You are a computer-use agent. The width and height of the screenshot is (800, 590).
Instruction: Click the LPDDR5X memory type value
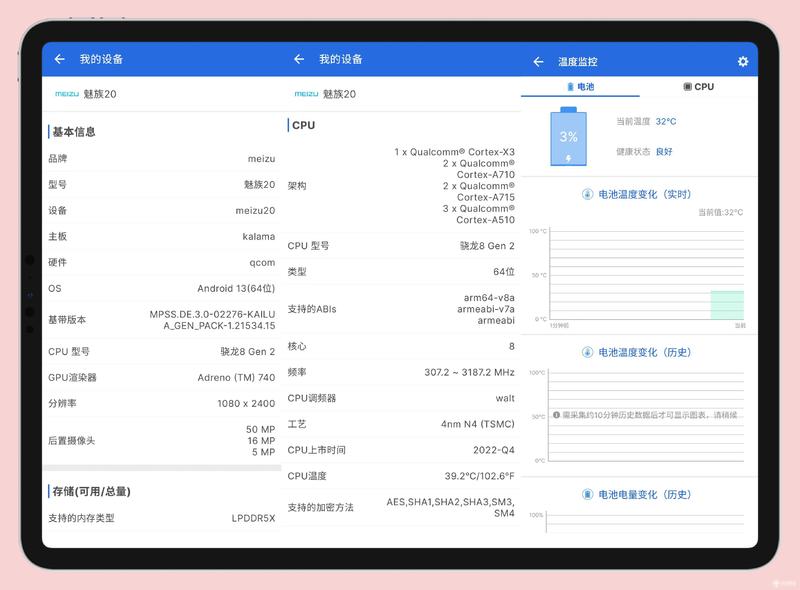tap(254, 518)
